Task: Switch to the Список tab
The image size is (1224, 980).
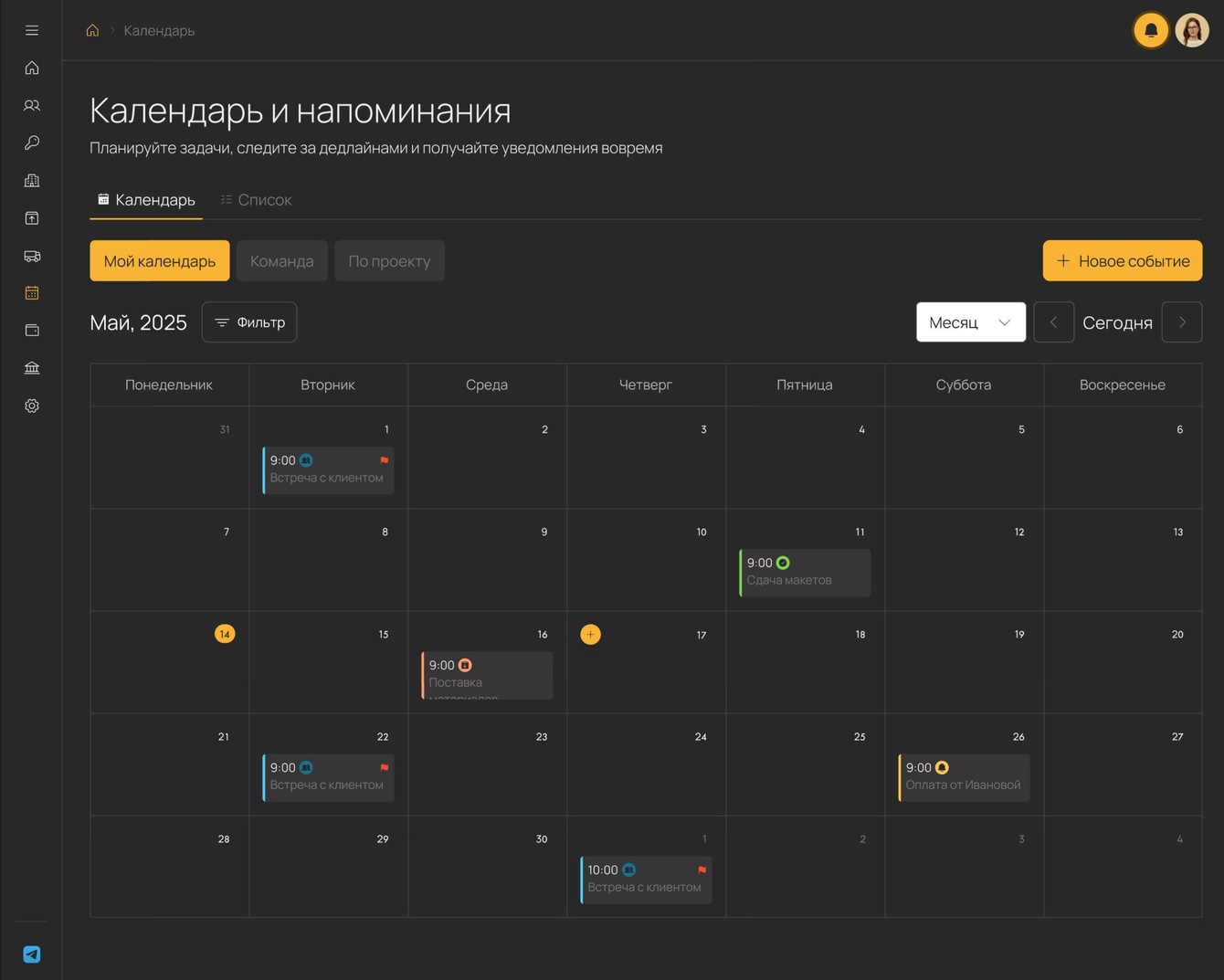Action: [256, 199]
